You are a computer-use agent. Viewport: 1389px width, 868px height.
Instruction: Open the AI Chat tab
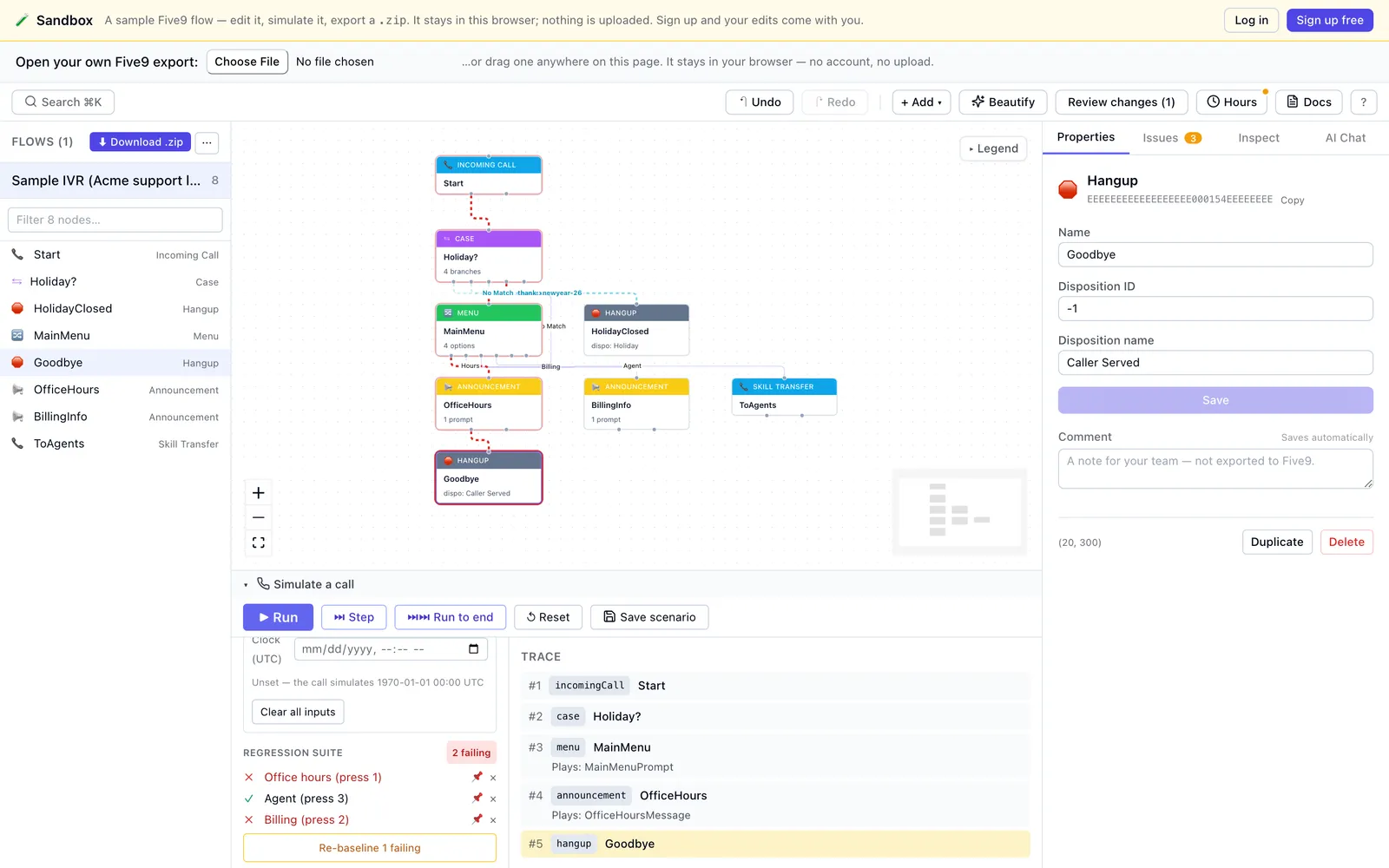(x=1345, y=138)
